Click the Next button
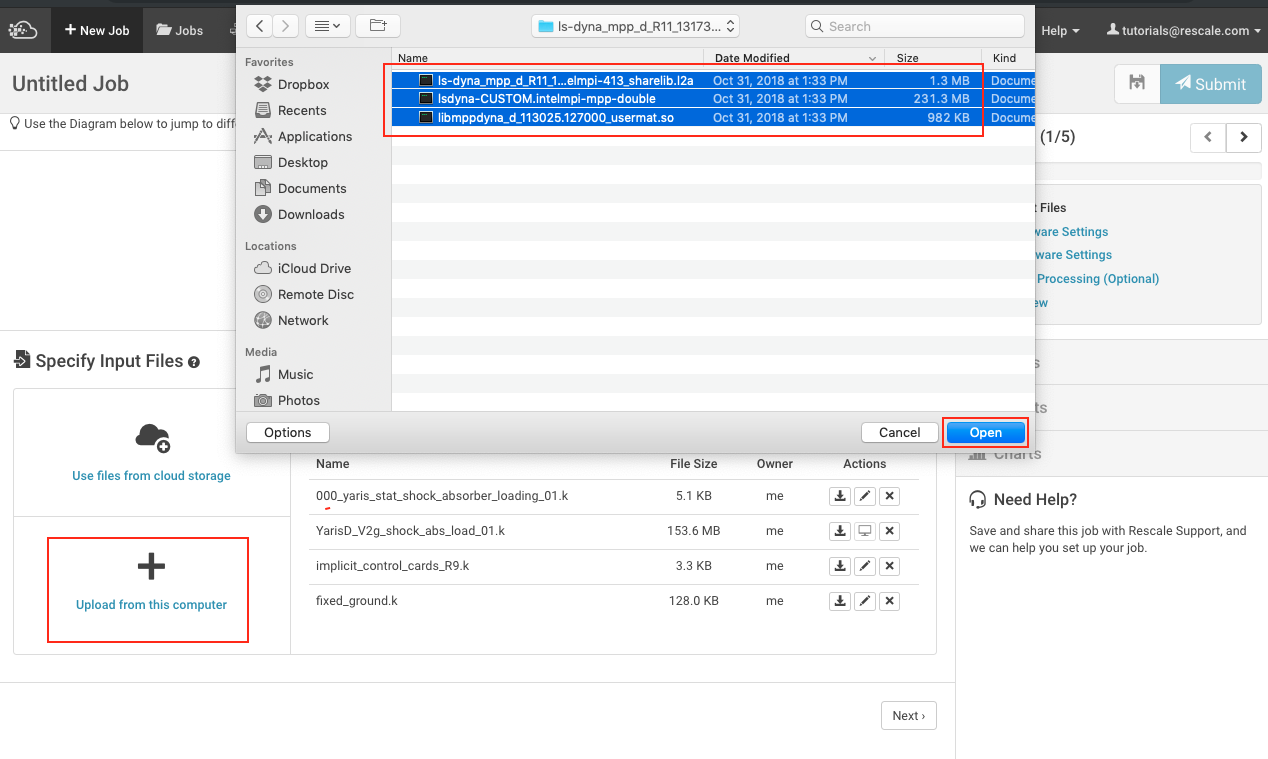 [x=908, y=716]
